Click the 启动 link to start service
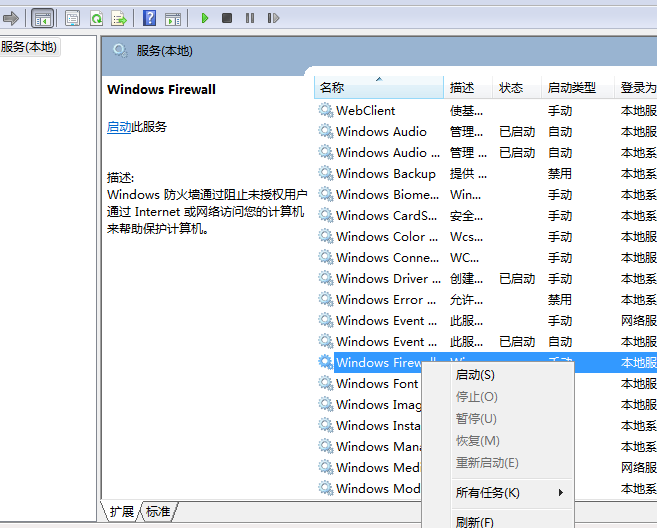This screenshot has width=657, height=528. (119, 127)
